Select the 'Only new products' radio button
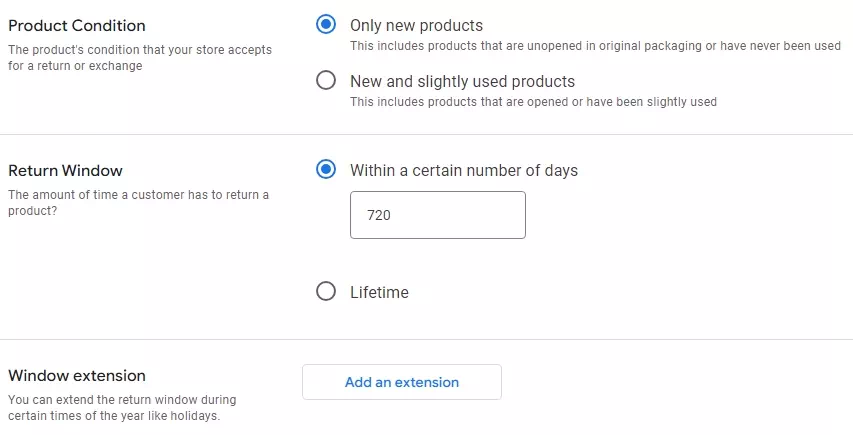The image size is (853, 435). [x=325, y=25]
